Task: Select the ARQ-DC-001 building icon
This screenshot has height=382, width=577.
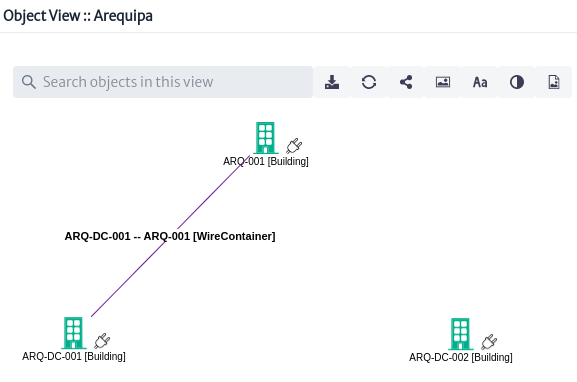Action: click(73, 333)
